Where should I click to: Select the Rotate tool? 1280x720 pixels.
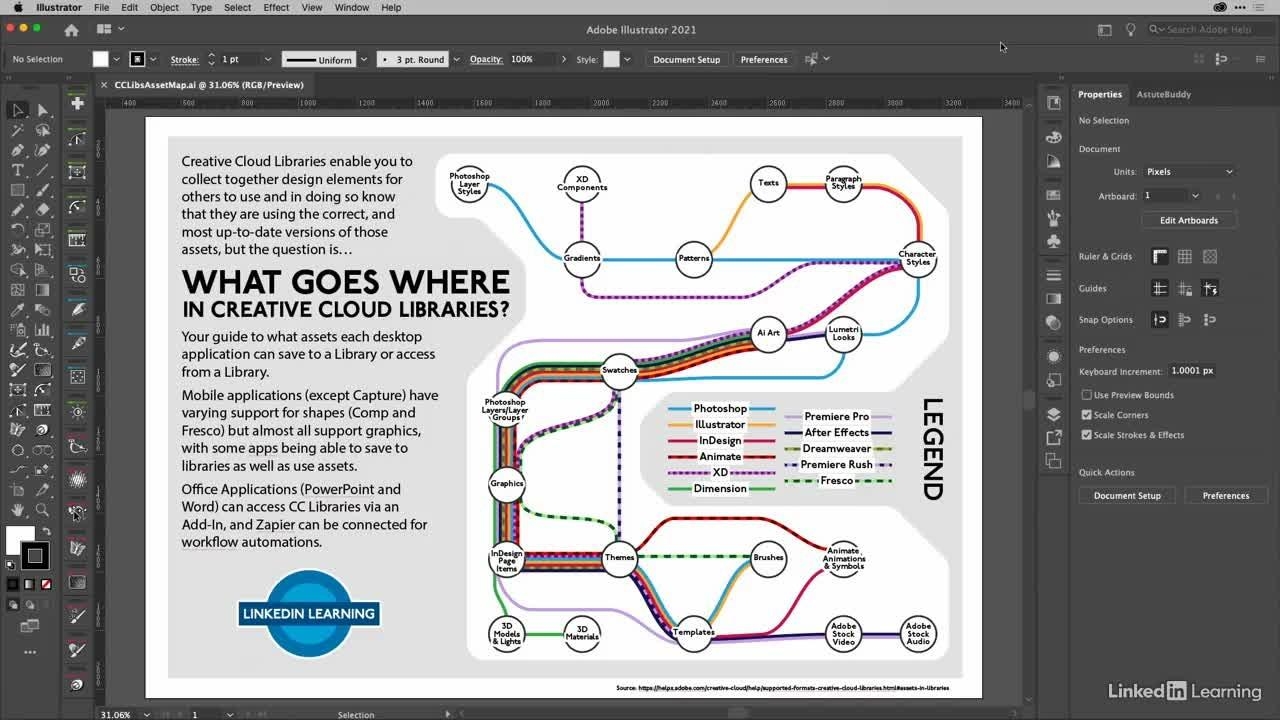tap(17, 230)
